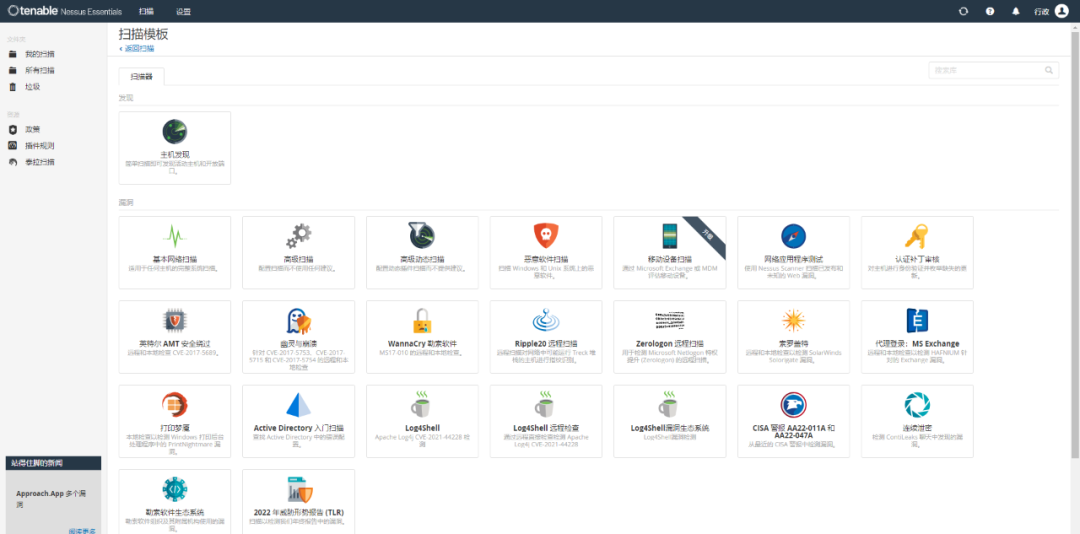Image resolution: width=1080 pixels, height=534 pixels.
Task: Open the 阅读更多 news link
Action: [x=82, y=531]
